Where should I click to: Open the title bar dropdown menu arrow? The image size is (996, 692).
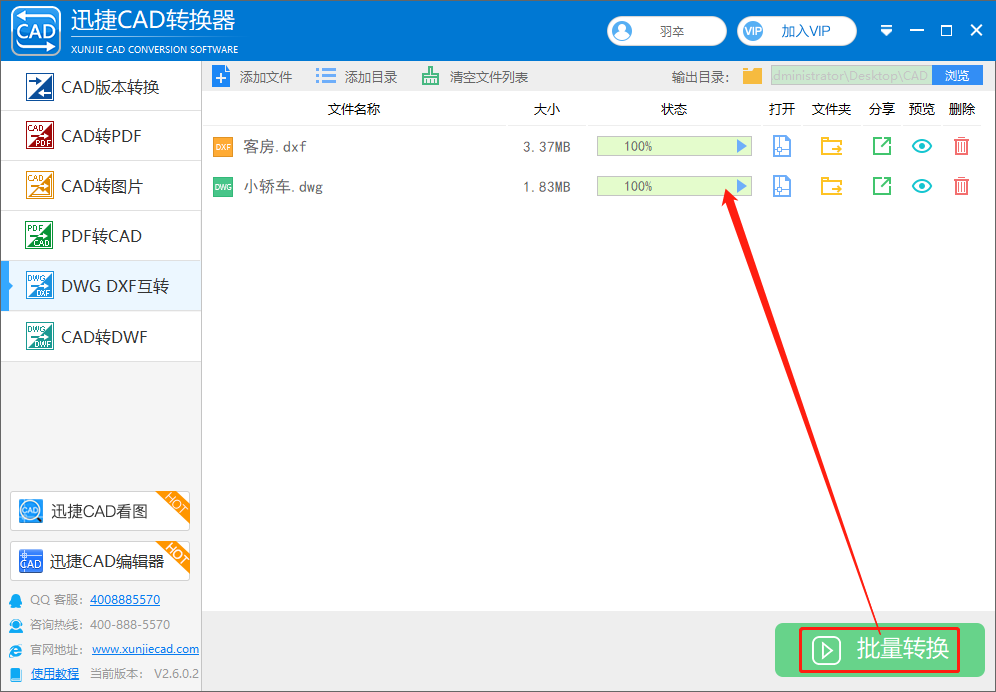pyautogui.click(x=887, y=31)
